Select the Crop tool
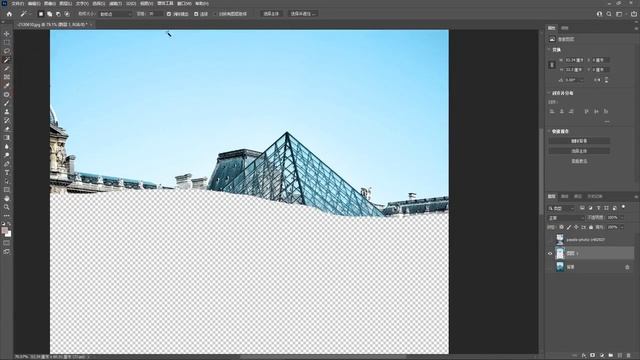This screenshot has width=640, height=360. tap(7, 69)
